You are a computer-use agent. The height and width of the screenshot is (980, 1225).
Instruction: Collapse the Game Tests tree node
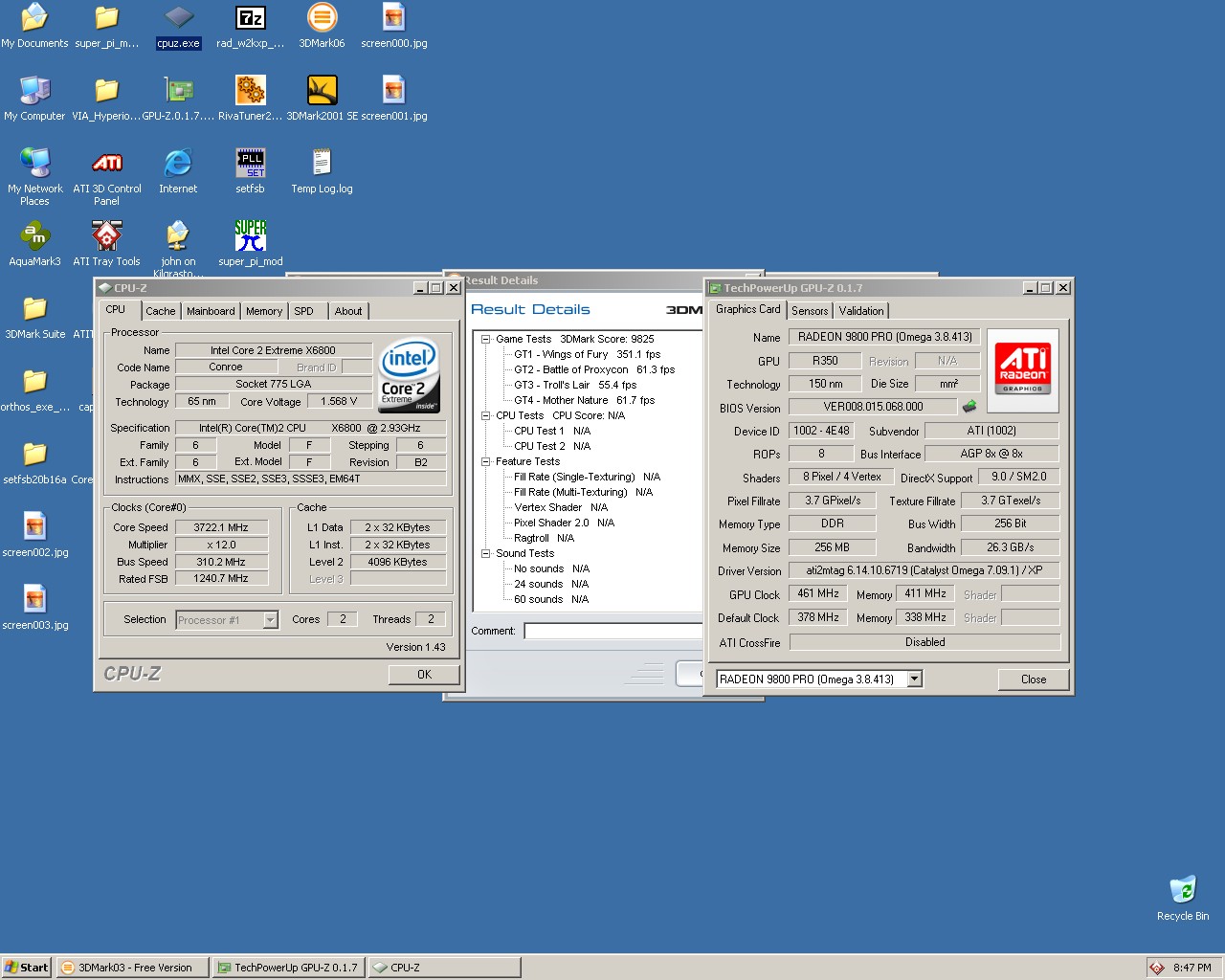(485, 339)
